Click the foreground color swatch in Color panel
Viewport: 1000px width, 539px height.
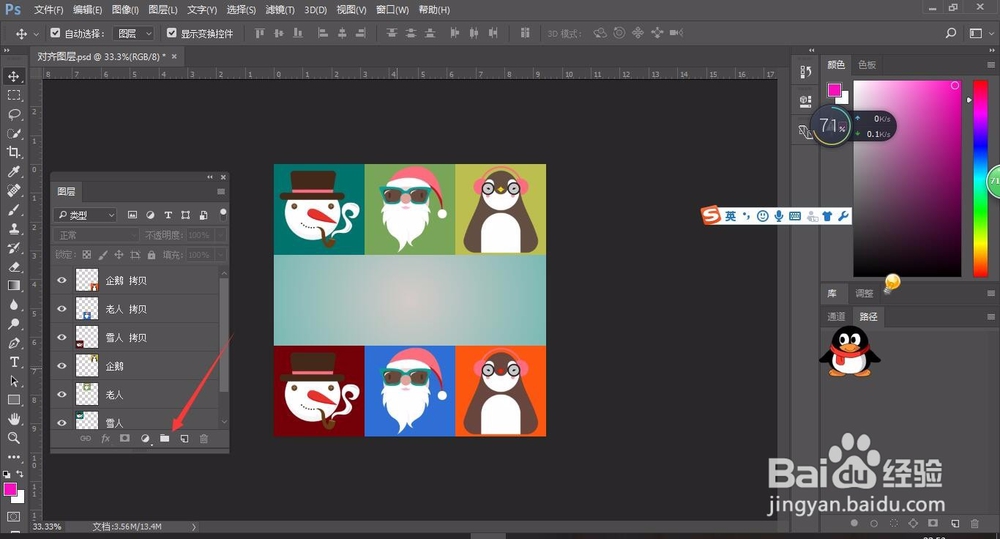[834, 91]
